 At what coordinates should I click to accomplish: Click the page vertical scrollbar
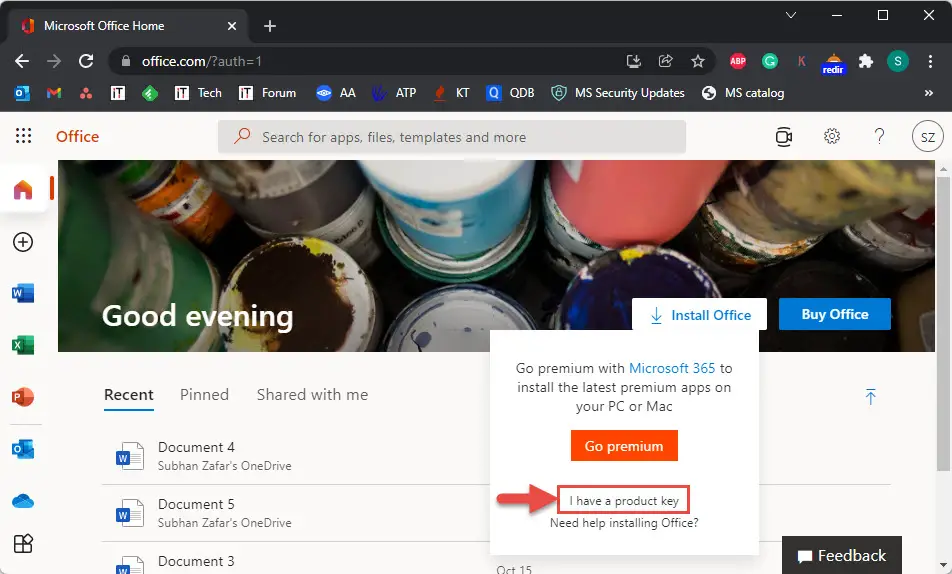pos(942,322)
